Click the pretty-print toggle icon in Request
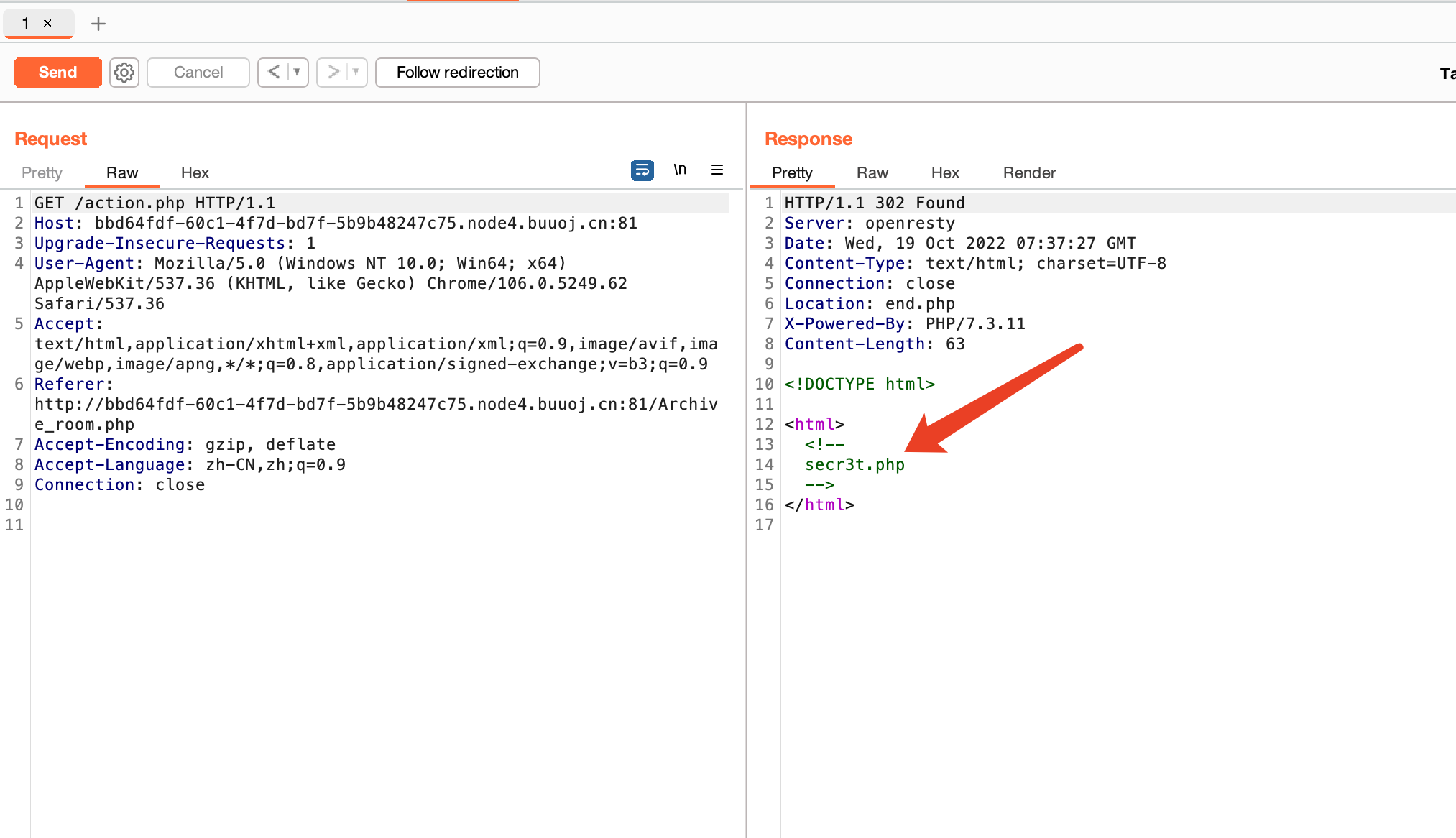Image resolution: width=1456 pixels, height=838 pixels. point(640,168)
